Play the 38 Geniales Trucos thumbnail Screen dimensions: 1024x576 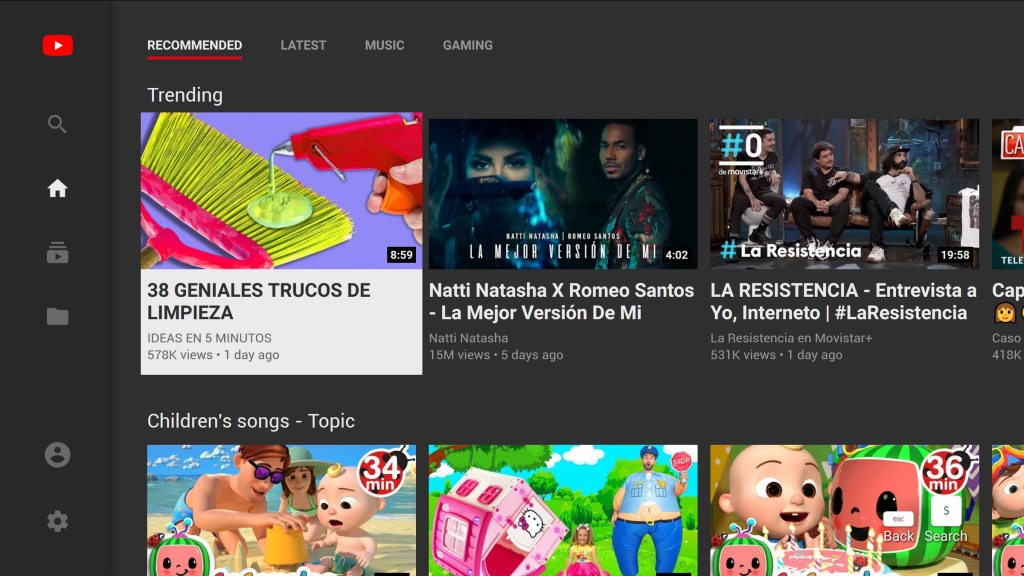(x=281, y=191)
